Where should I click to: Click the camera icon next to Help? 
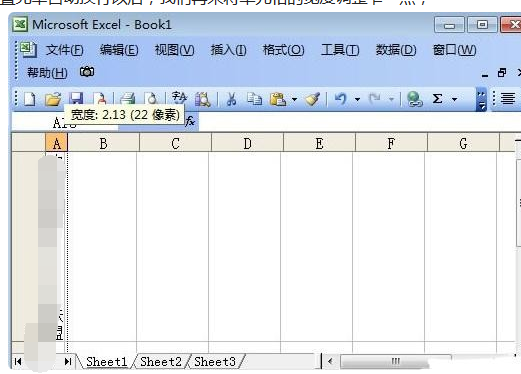(x=87, y=72)
